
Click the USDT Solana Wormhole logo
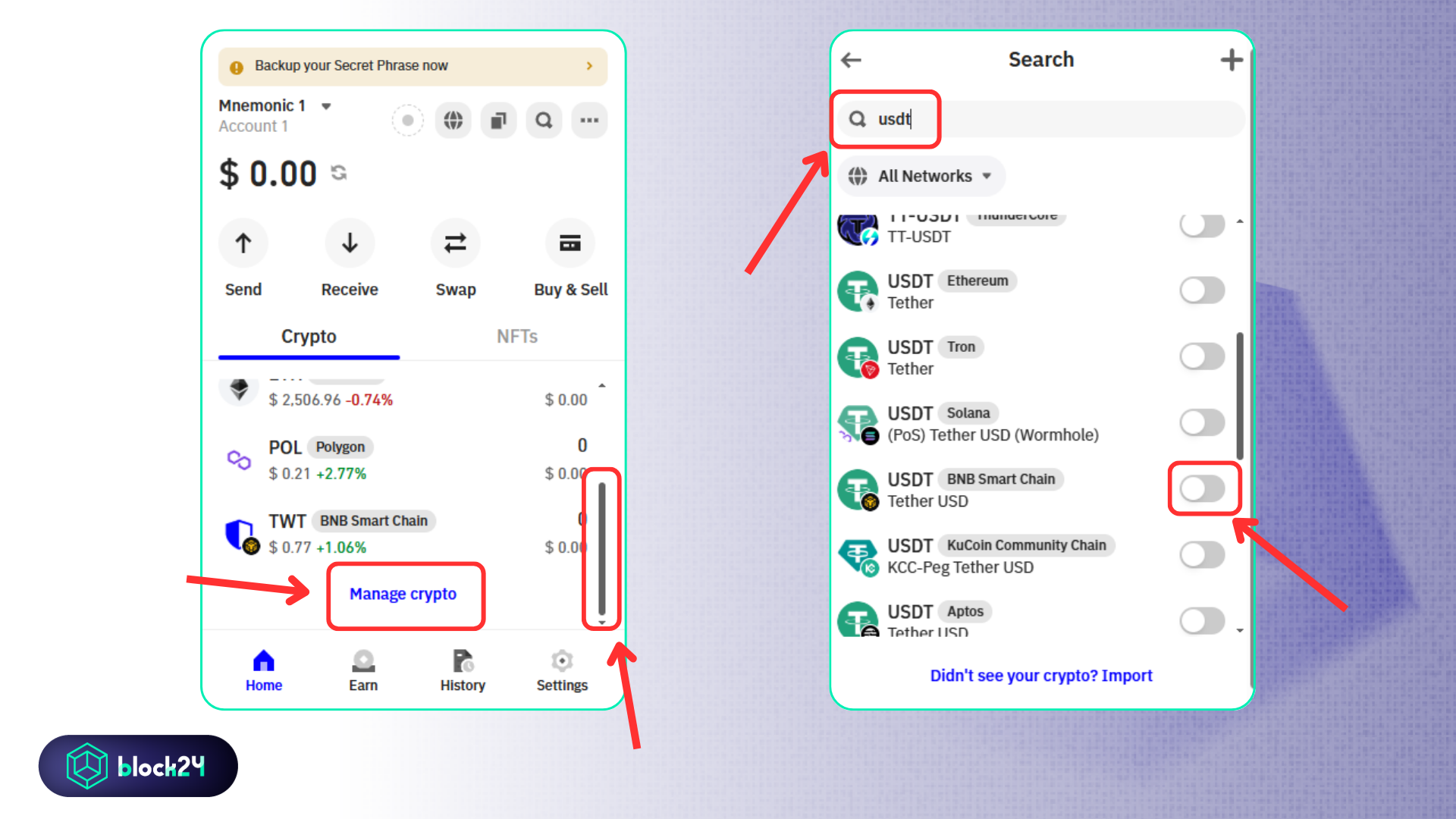pyautogui.click(x=858, y=423)
